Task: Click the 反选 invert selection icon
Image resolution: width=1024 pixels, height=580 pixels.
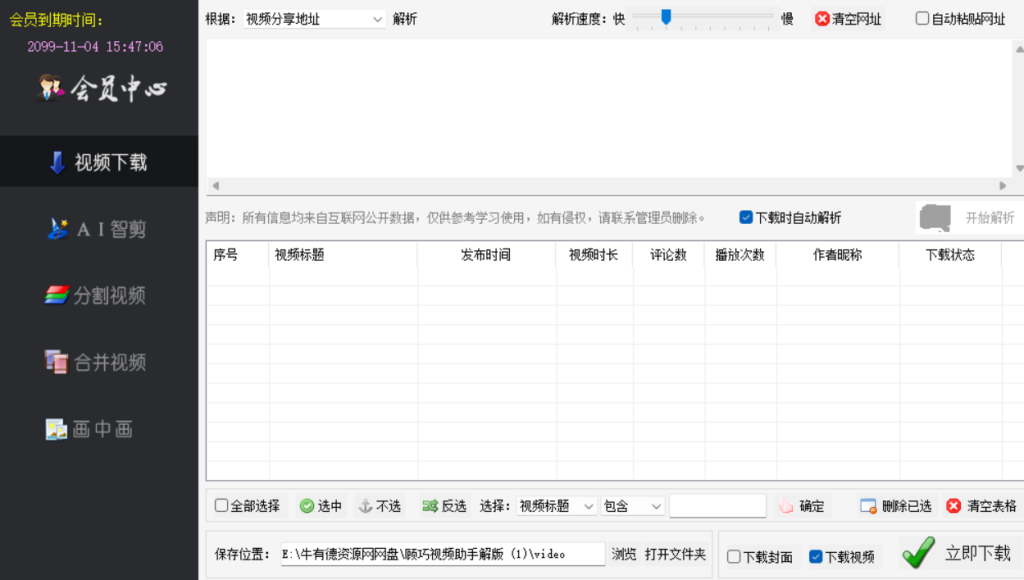Action: pyautogui.click(x=429, y=506)
